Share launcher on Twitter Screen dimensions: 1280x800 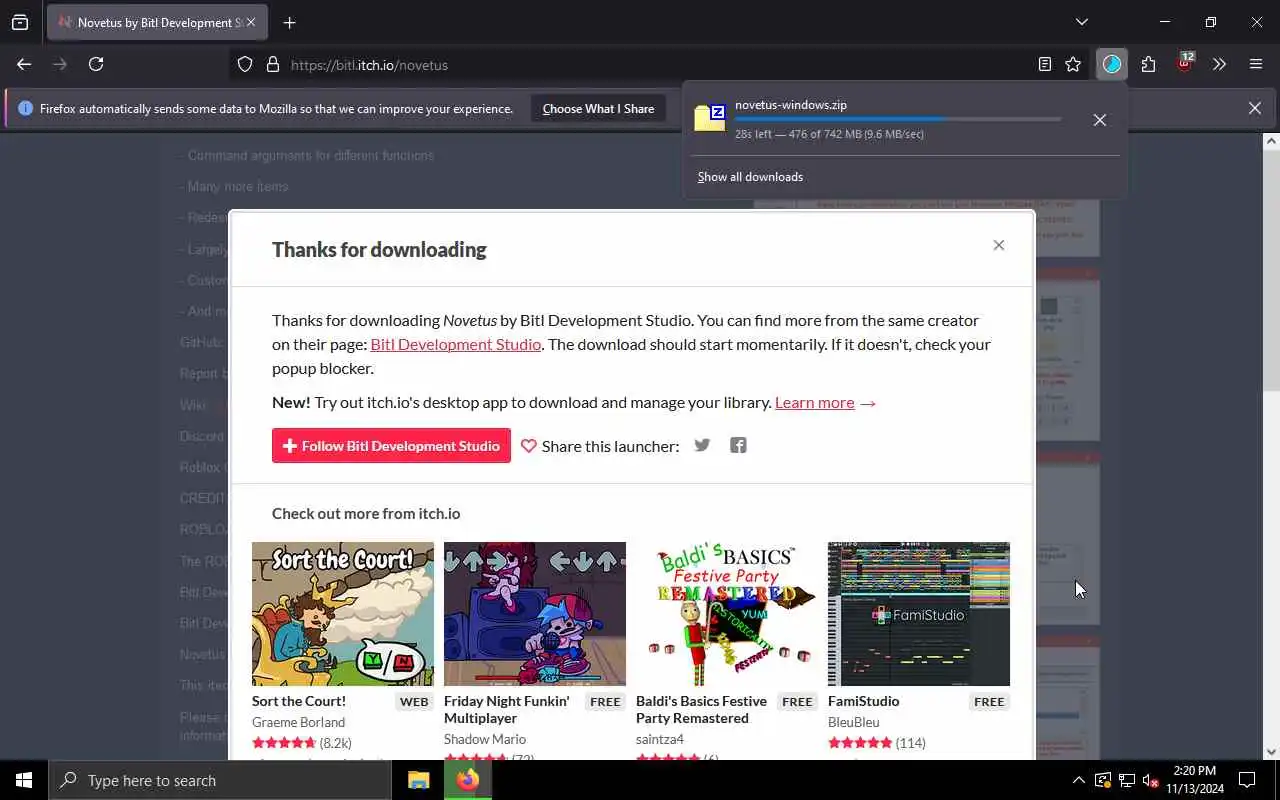click(x=702, y=445)
